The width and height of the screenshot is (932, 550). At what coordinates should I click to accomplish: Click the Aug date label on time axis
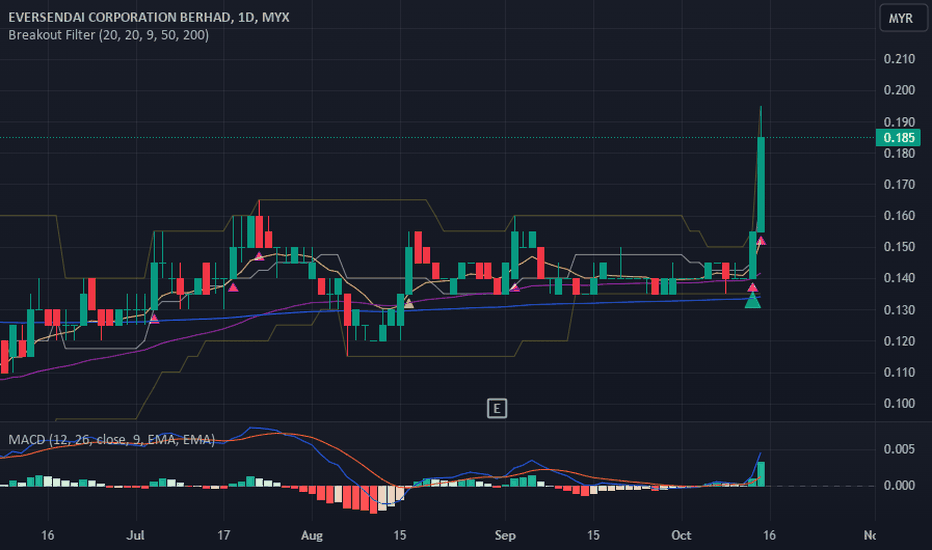311,535
